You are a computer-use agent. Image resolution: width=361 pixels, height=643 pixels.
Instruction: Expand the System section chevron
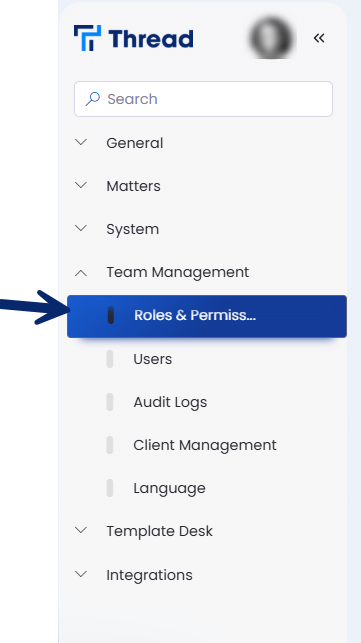point(81,228)
